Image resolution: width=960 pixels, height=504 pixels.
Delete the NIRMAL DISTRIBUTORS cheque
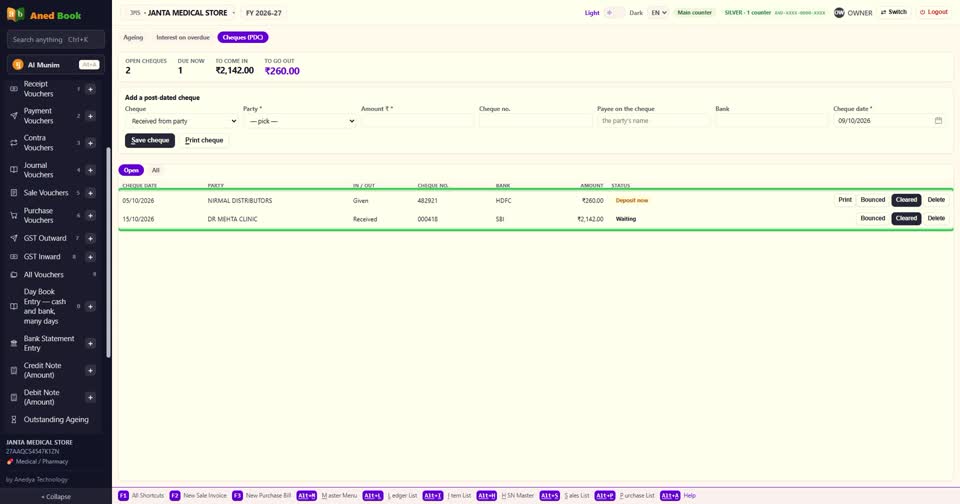[x=936, y=200]
